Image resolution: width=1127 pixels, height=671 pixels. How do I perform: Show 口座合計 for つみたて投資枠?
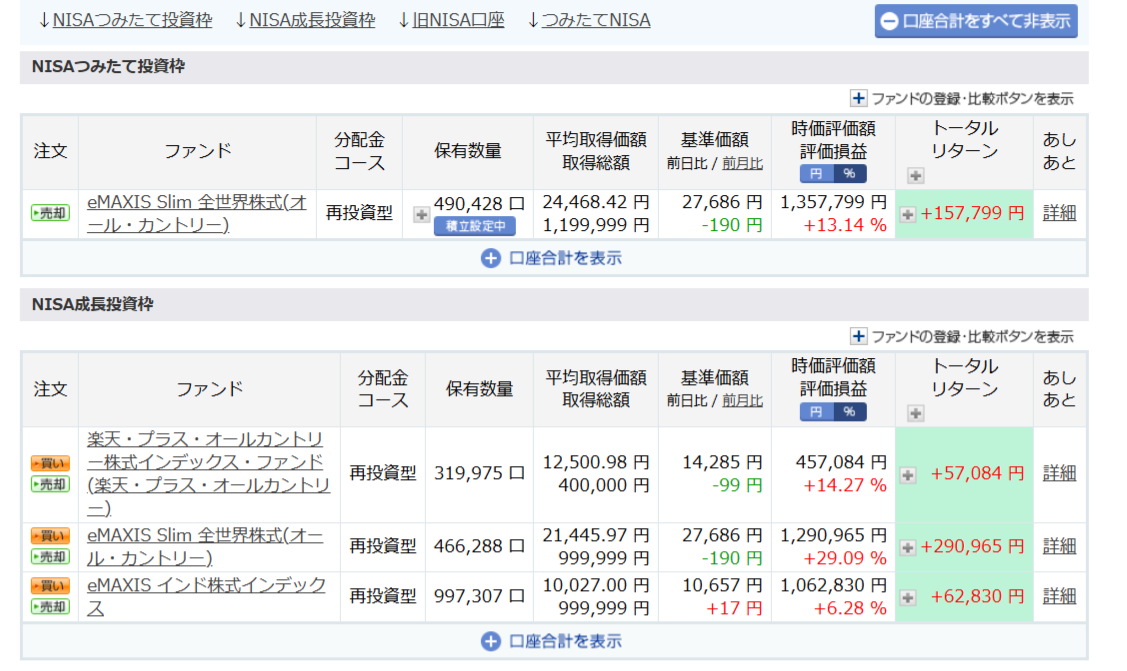[x=551, y=258]
